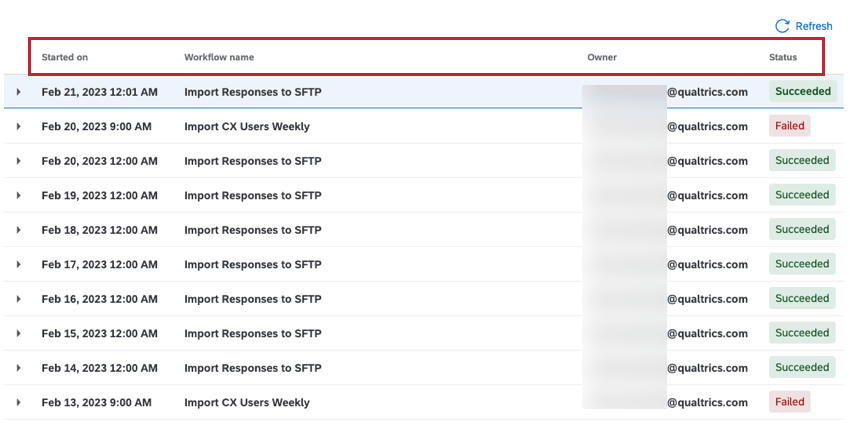Click Succeeded badge on Feb 18 row
The height and width of the screenshot is (425, 850).
click(802, 229)
